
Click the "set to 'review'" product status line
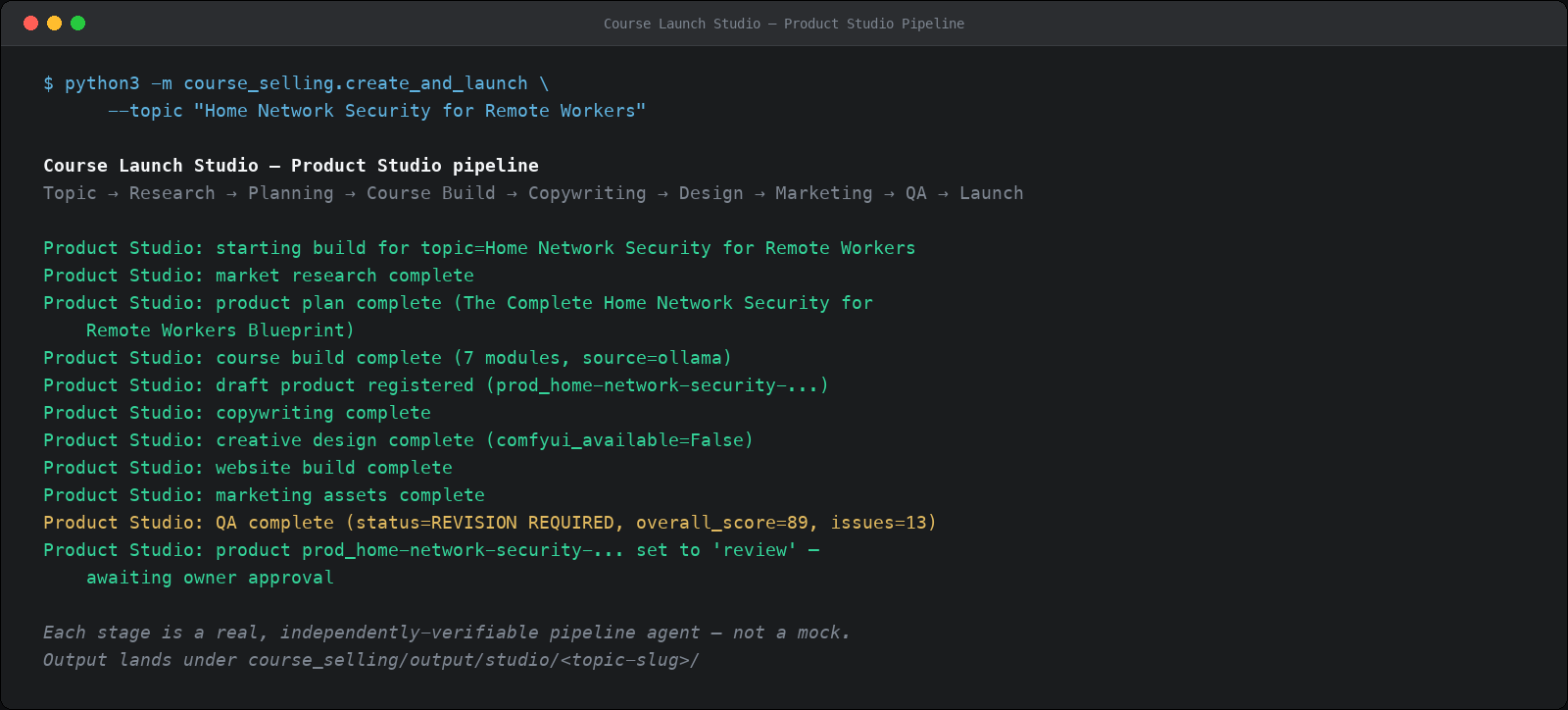(431, 550)
